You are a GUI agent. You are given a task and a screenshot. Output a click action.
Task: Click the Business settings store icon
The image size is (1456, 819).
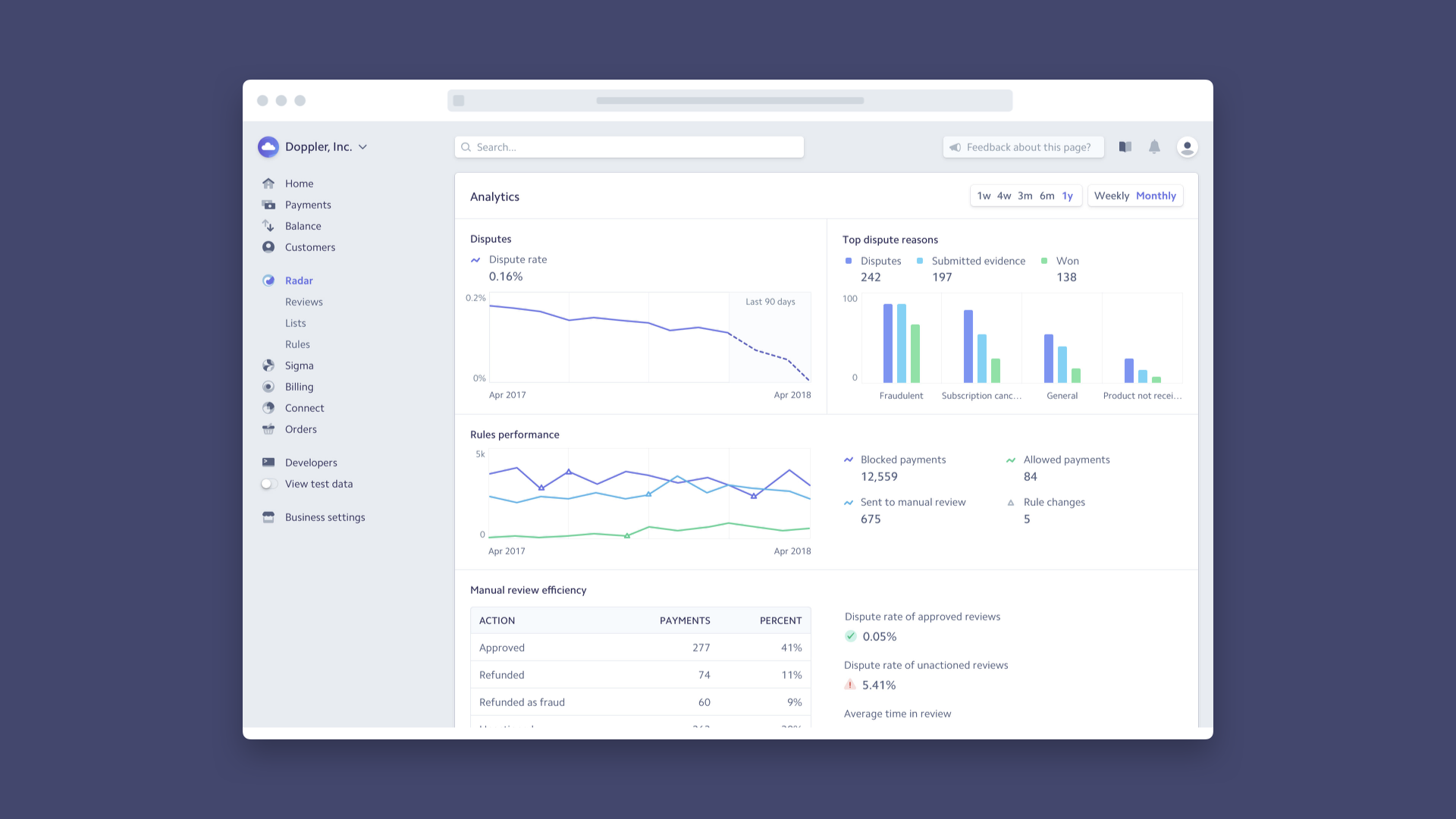pos(268,517)
